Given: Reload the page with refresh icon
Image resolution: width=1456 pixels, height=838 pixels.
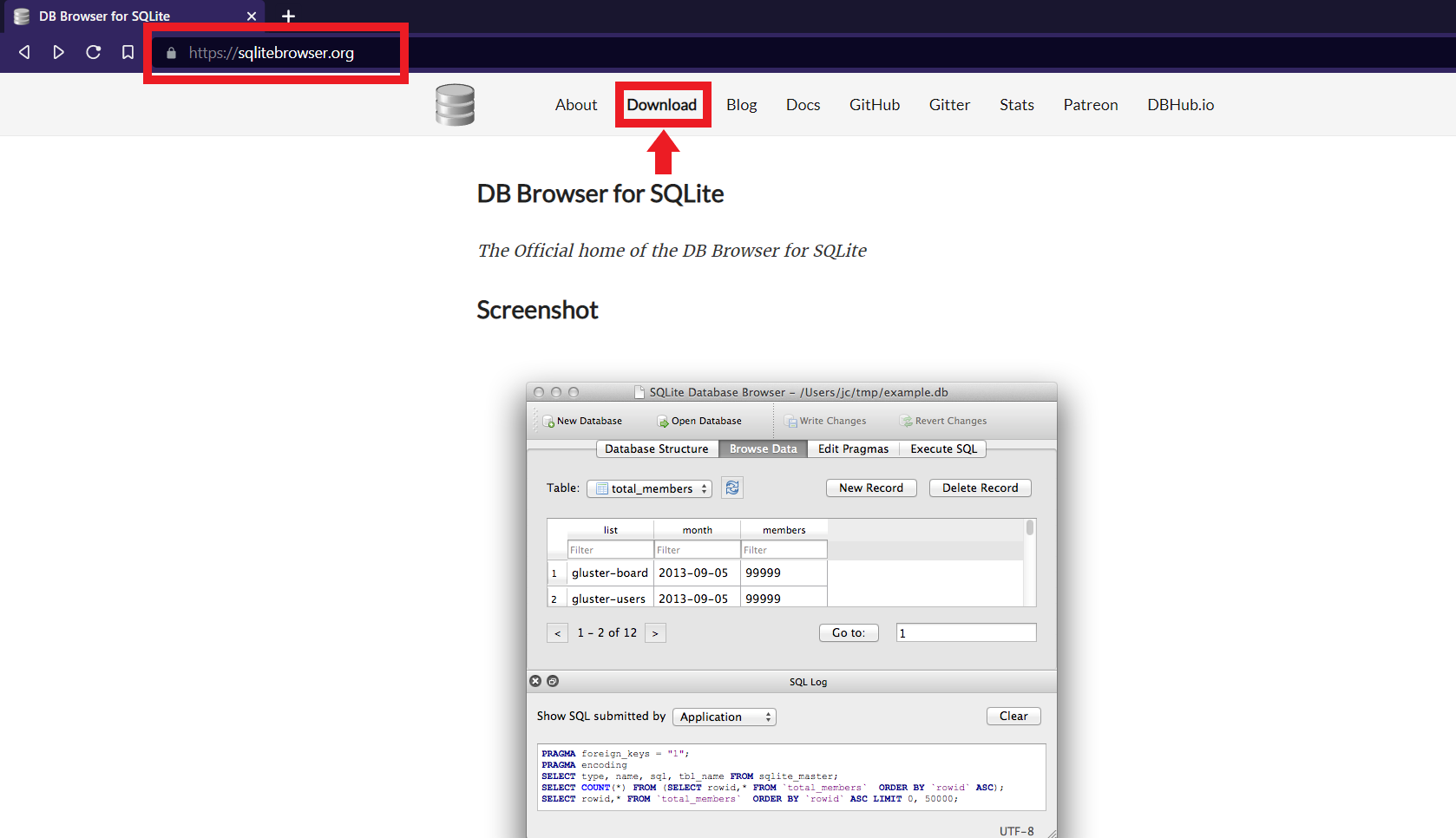Looking at the screenshot, I should (x=93, y=52).
